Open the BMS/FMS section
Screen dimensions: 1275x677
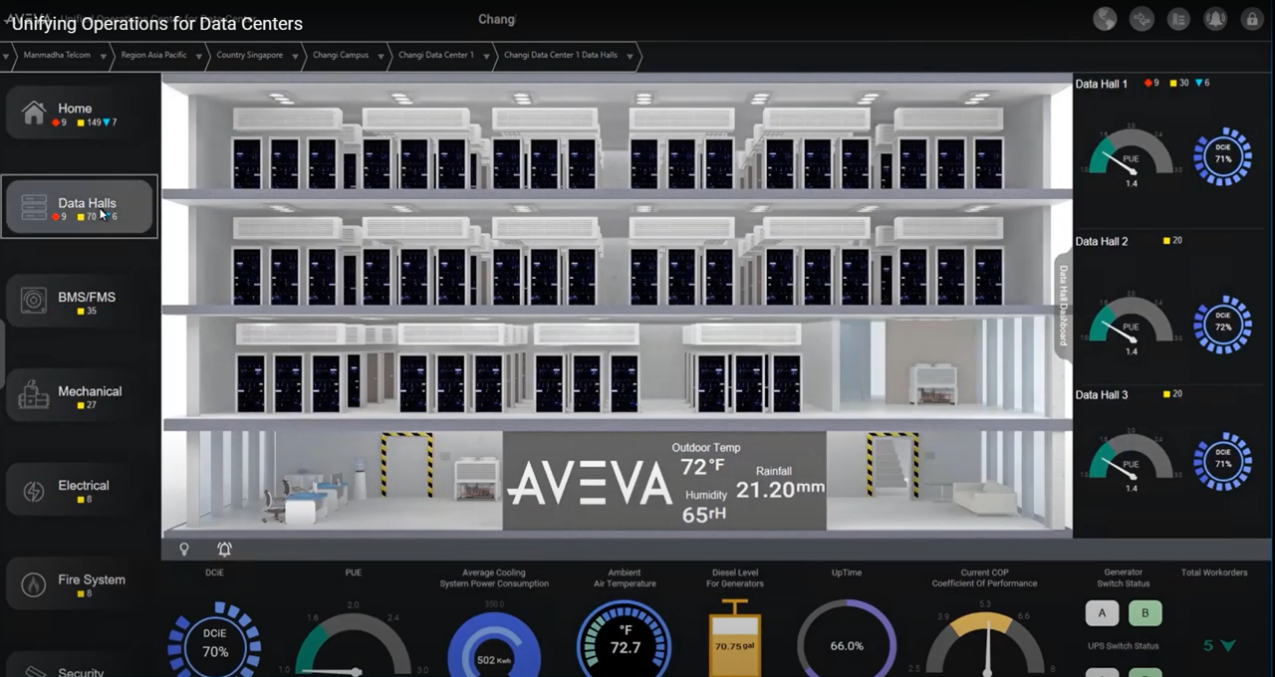pyautogui.click(x=81, y=301)
